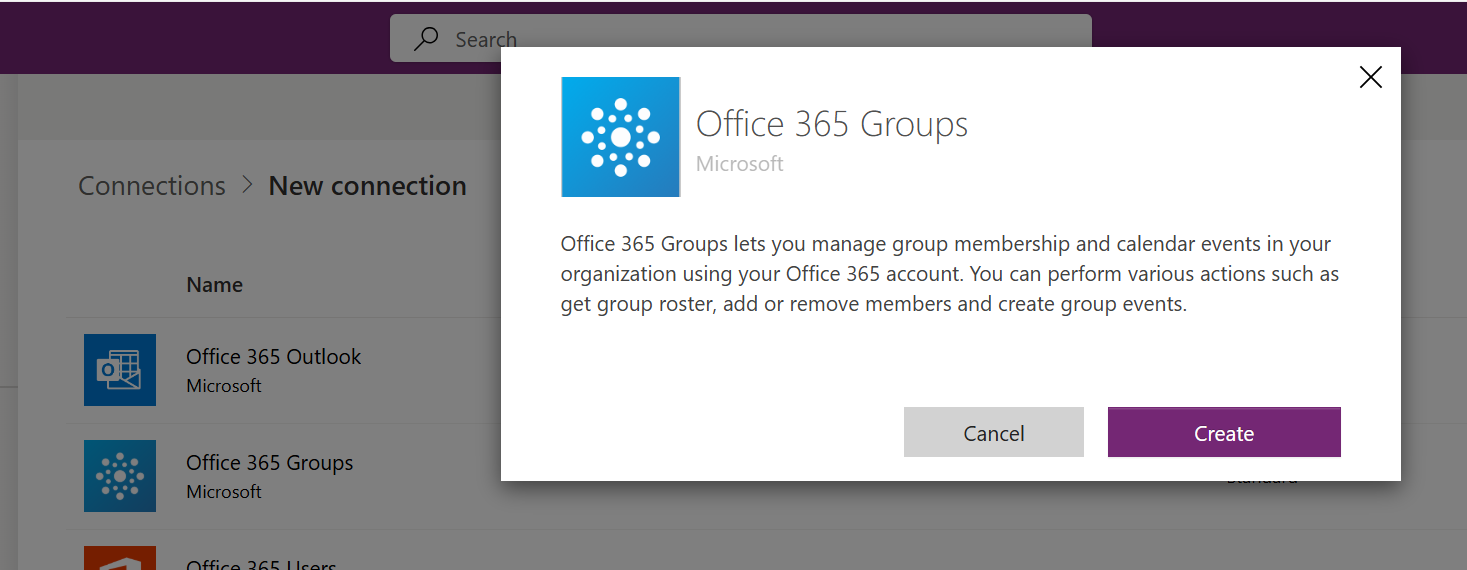Click the Office 365 Outlook connector icon
1467x570 pixels.
[x=120, y=370]
